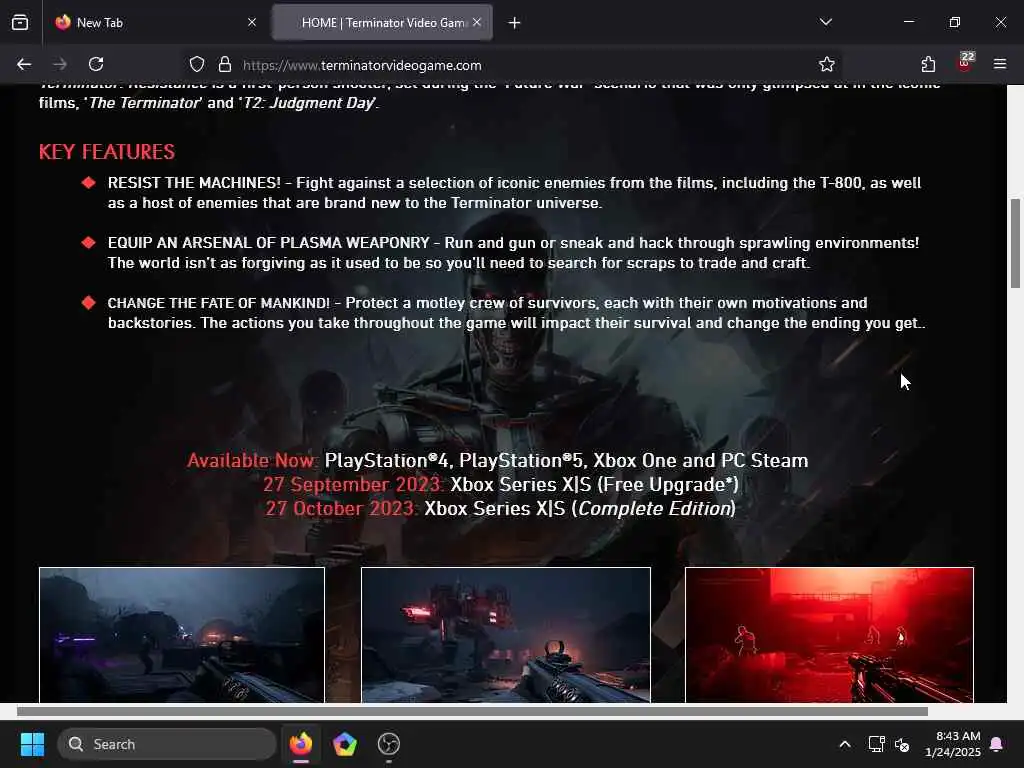Screen dimensions: 1024x768
Task: Click the forward navigation arrow
Action: pos(60,64)
